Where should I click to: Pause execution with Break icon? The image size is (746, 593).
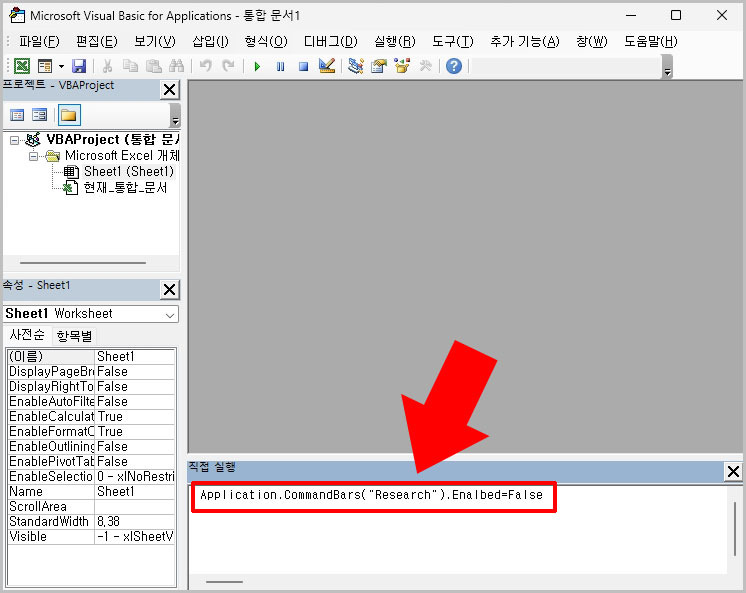[281, 66]
